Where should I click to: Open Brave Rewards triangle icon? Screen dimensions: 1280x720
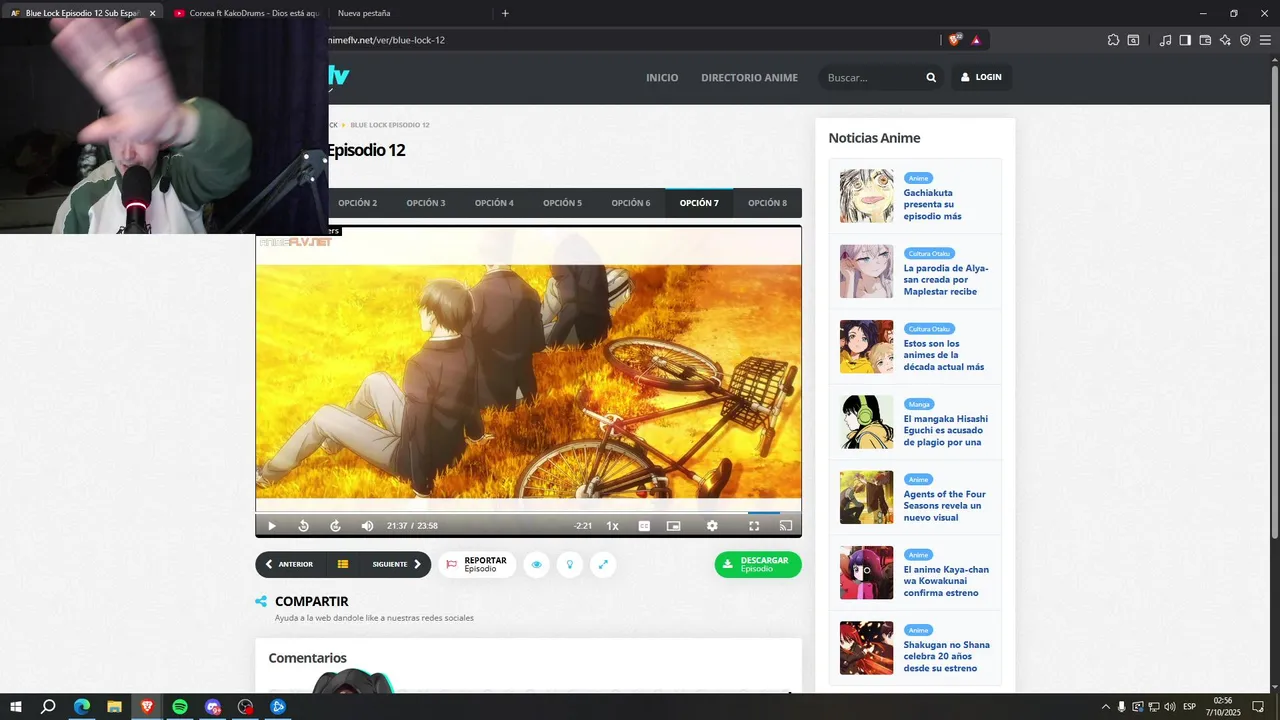[x=976, y=40]
